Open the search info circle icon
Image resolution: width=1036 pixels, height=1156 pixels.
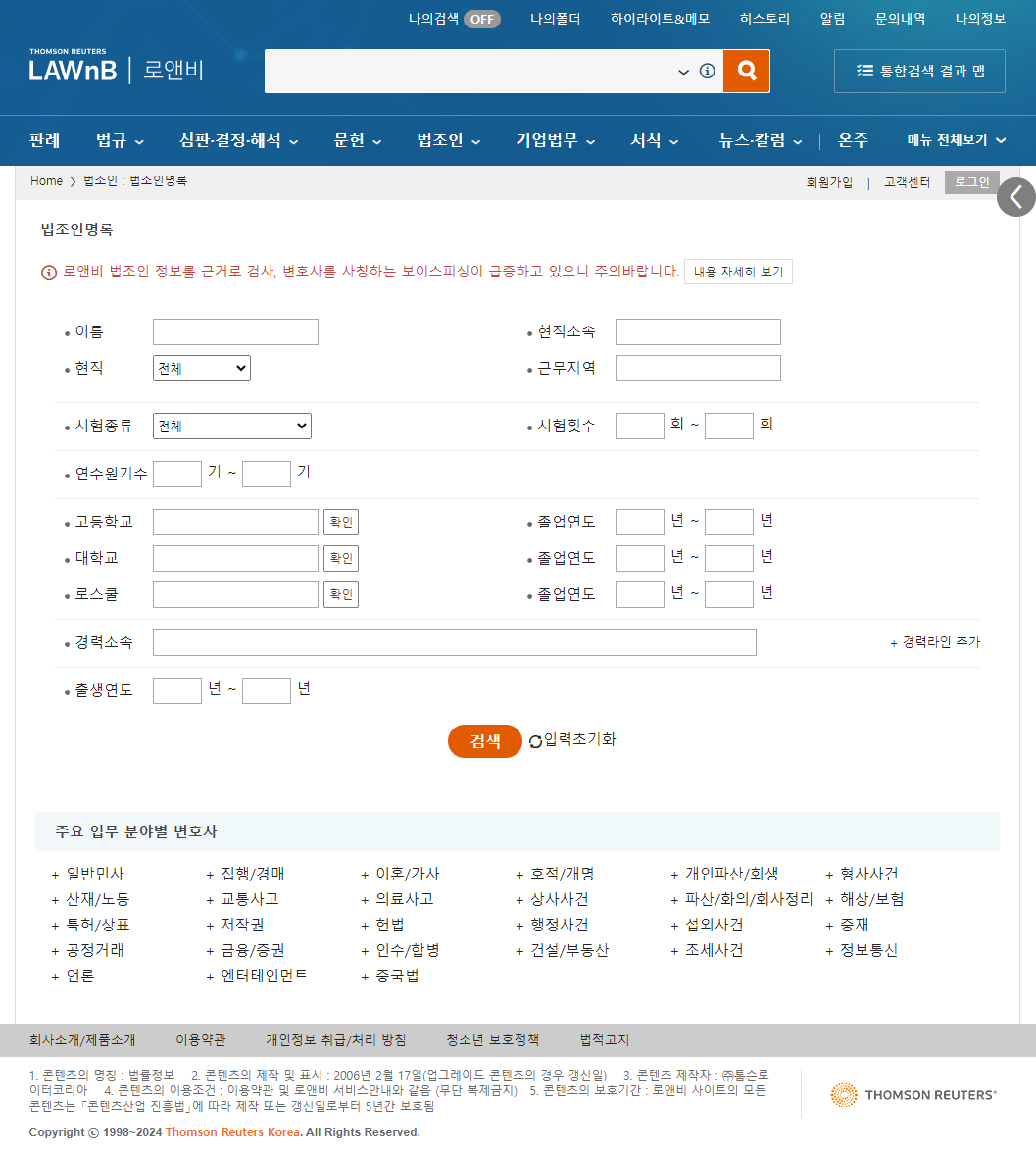click(708, 71)
